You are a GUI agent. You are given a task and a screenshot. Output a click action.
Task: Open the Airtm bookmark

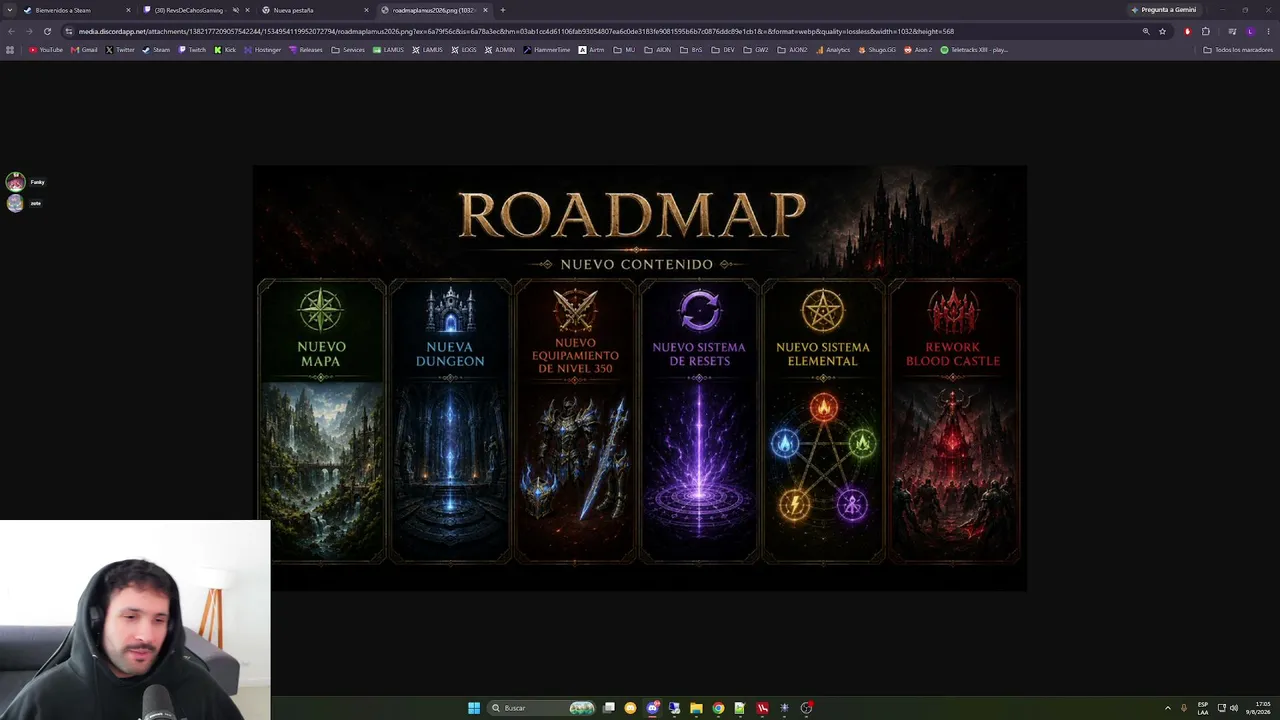pyautogui.click(x=592, y=50)
